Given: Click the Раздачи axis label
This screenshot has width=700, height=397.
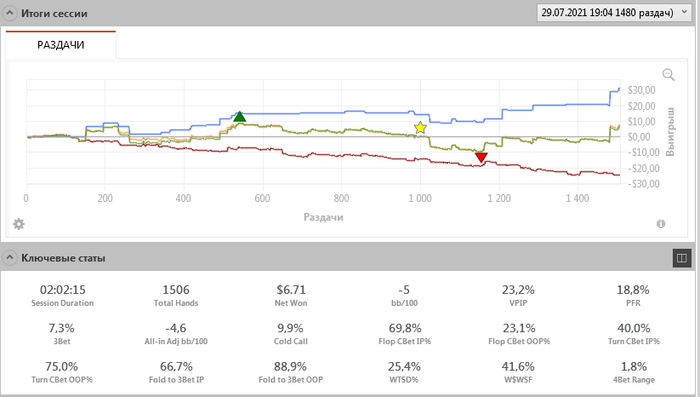Looking at the screenshot, I should point(323,217).
